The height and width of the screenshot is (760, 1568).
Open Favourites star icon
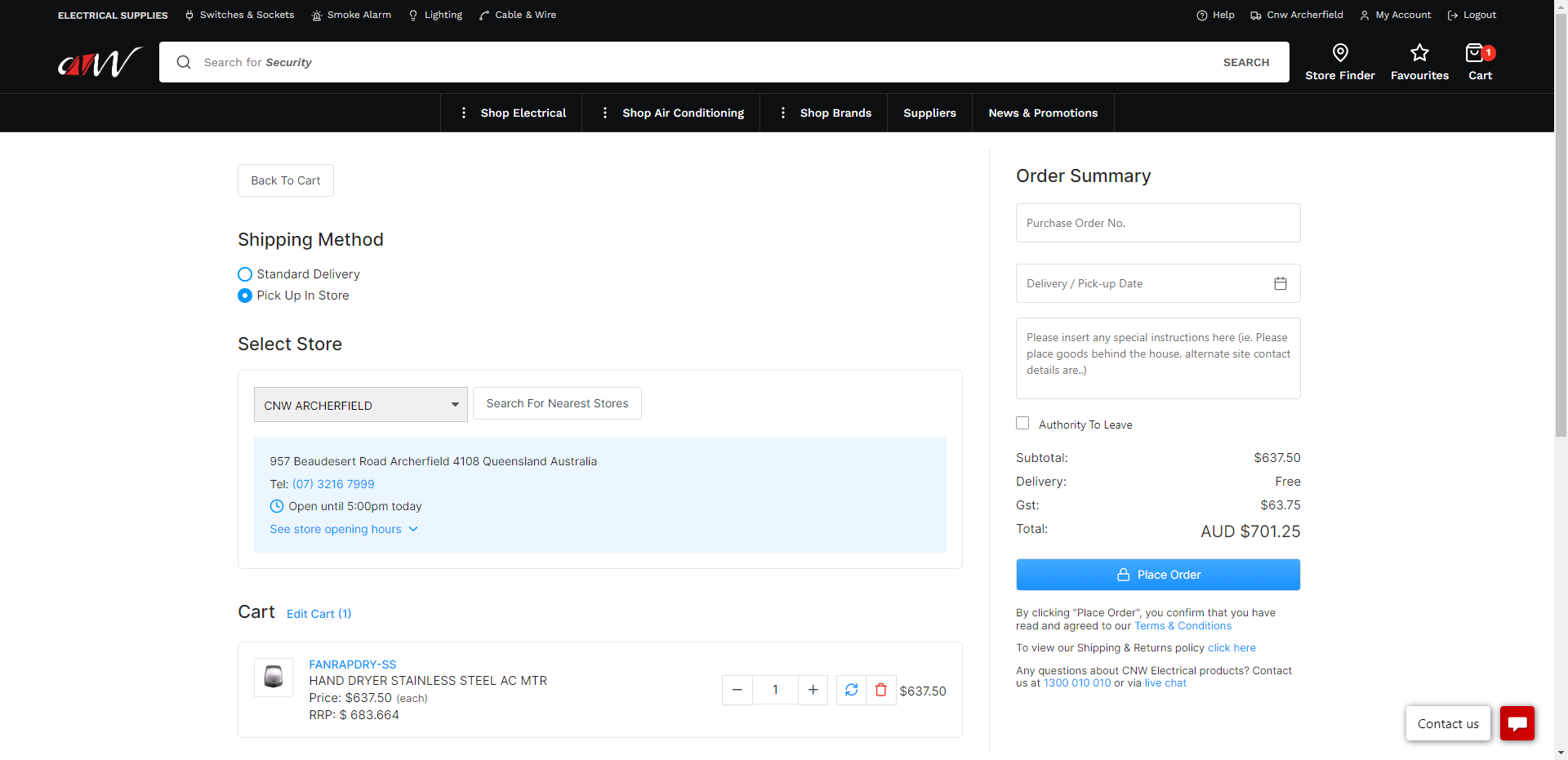(1419, 53)
